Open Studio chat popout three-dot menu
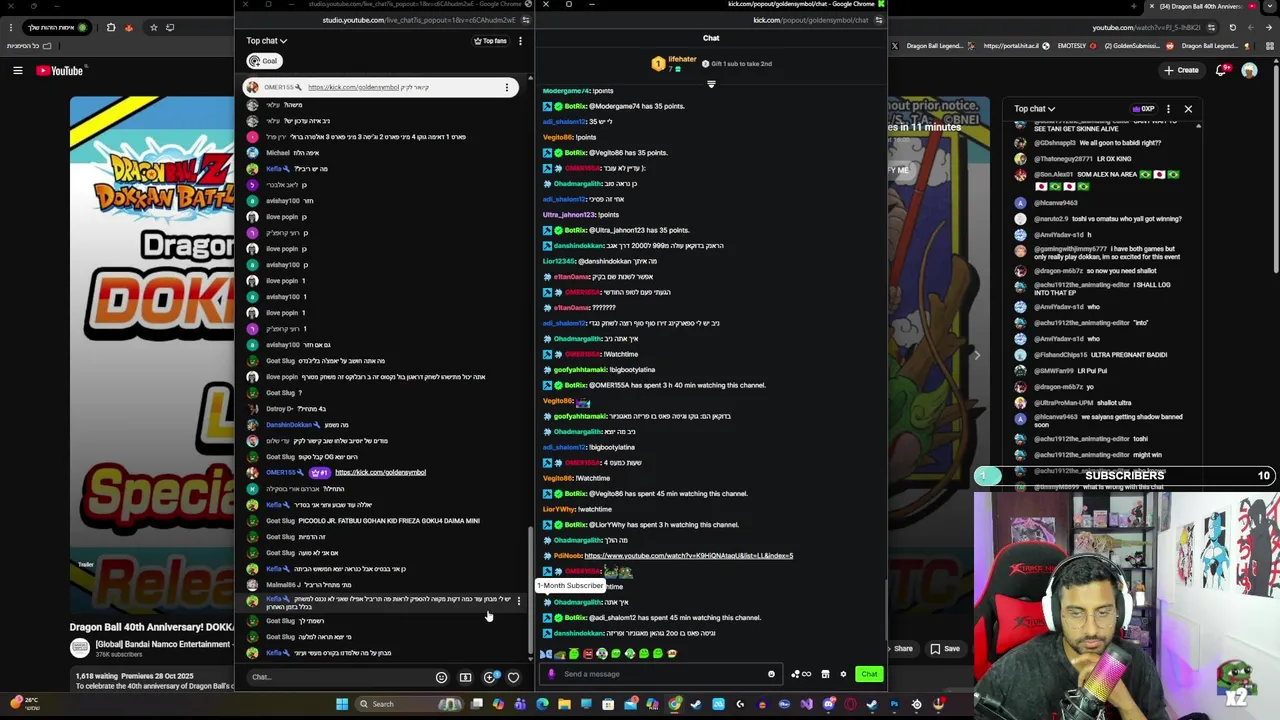The image size is (1280, 720). click(x=520, y=41)
